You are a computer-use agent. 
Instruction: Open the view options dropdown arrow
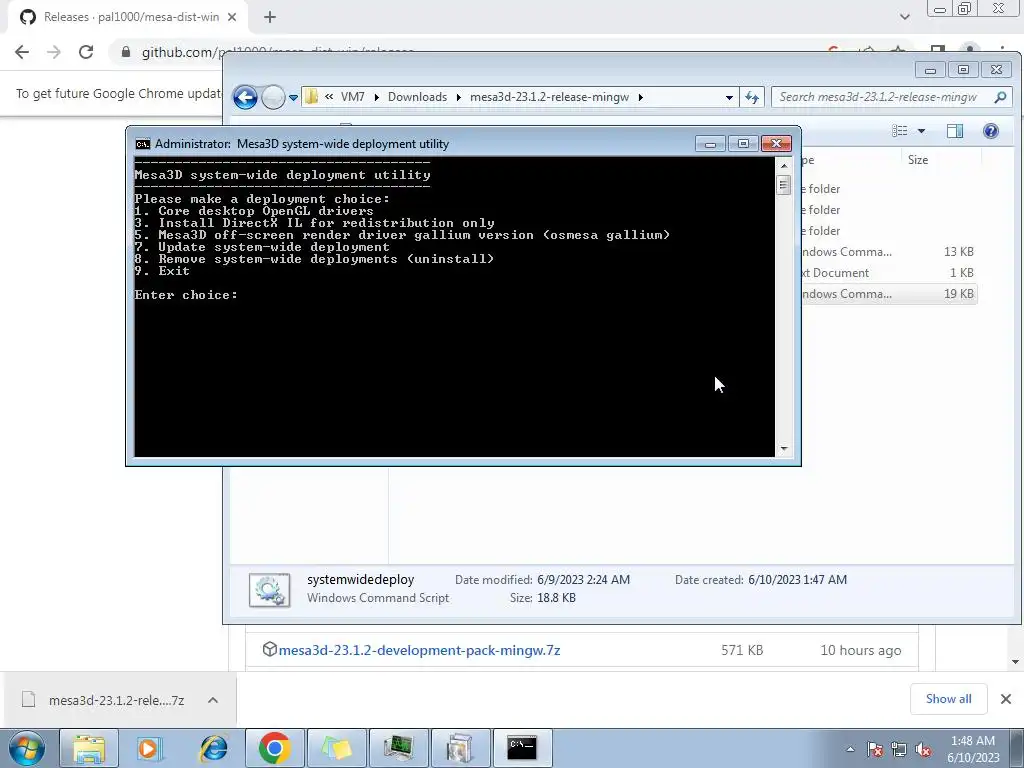(921, 131)
